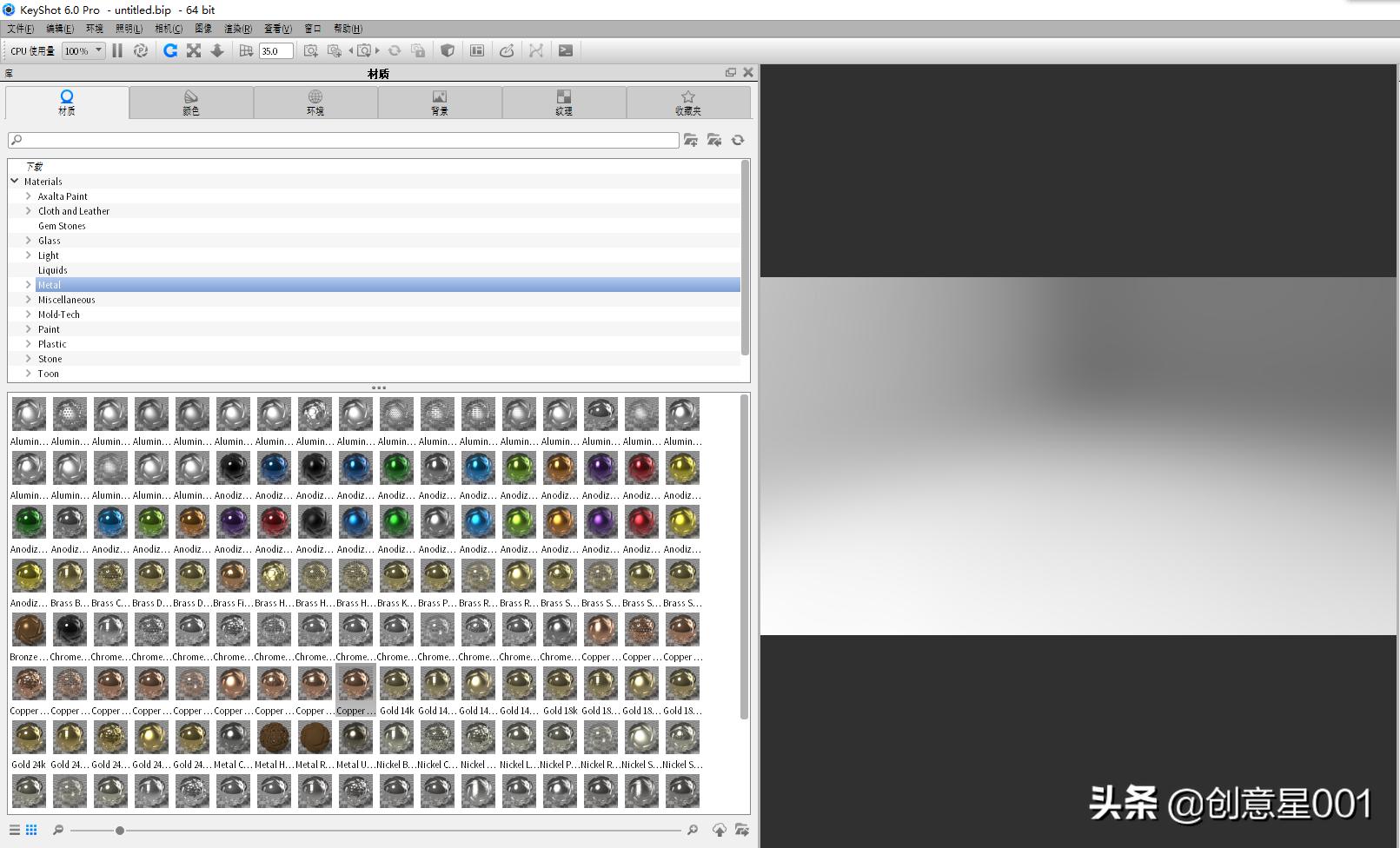Image resolution: width=1400 pixels, height=848 pixels.
Task: Expand the Axalta Paint folder
Action: (x=29, y=196)
